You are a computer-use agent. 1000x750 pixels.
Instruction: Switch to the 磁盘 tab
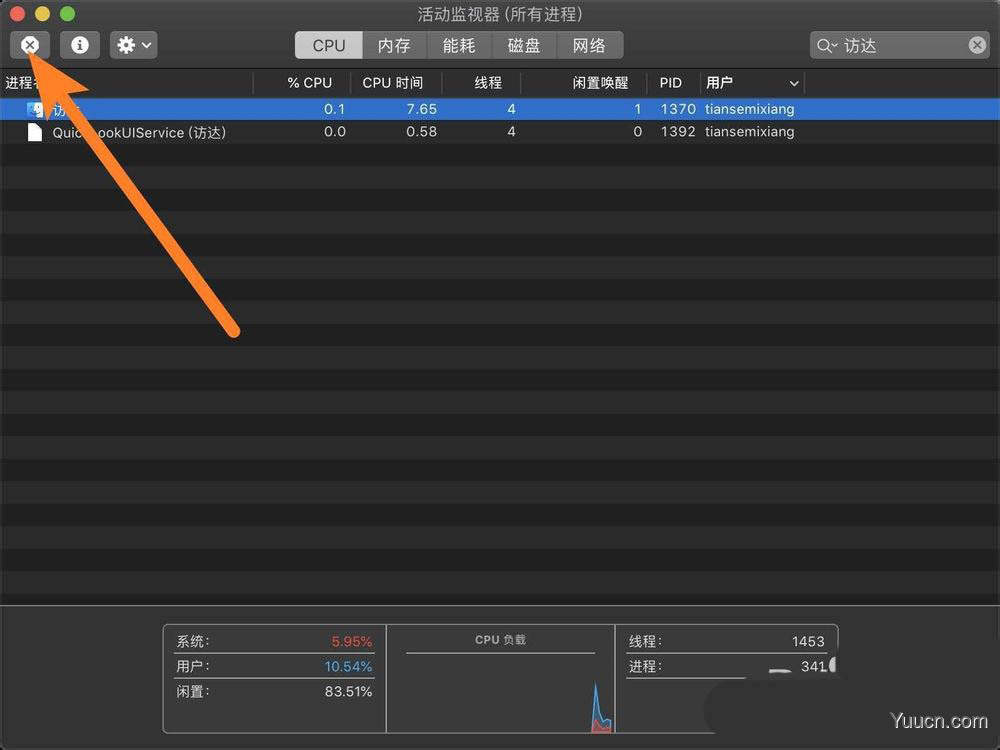(524, 45)
